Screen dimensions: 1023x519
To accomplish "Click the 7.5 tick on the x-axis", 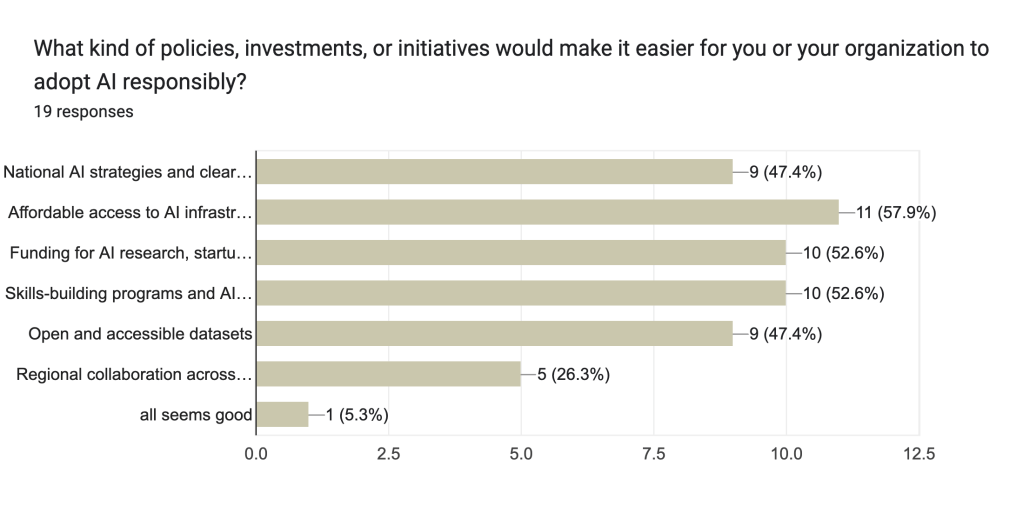I will (653, 454).
